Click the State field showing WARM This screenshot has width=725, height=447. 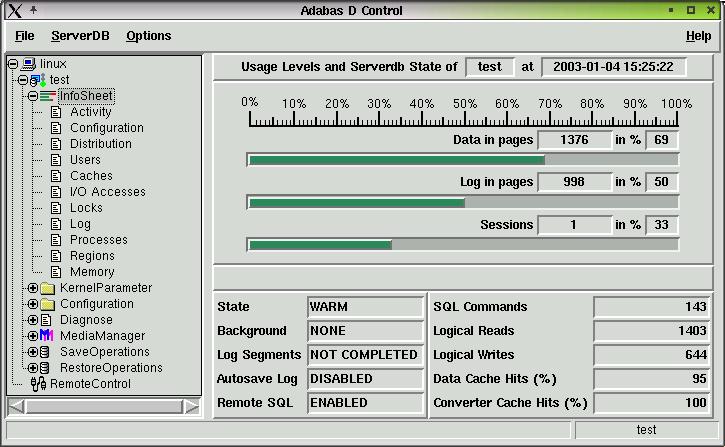(365, 306)
